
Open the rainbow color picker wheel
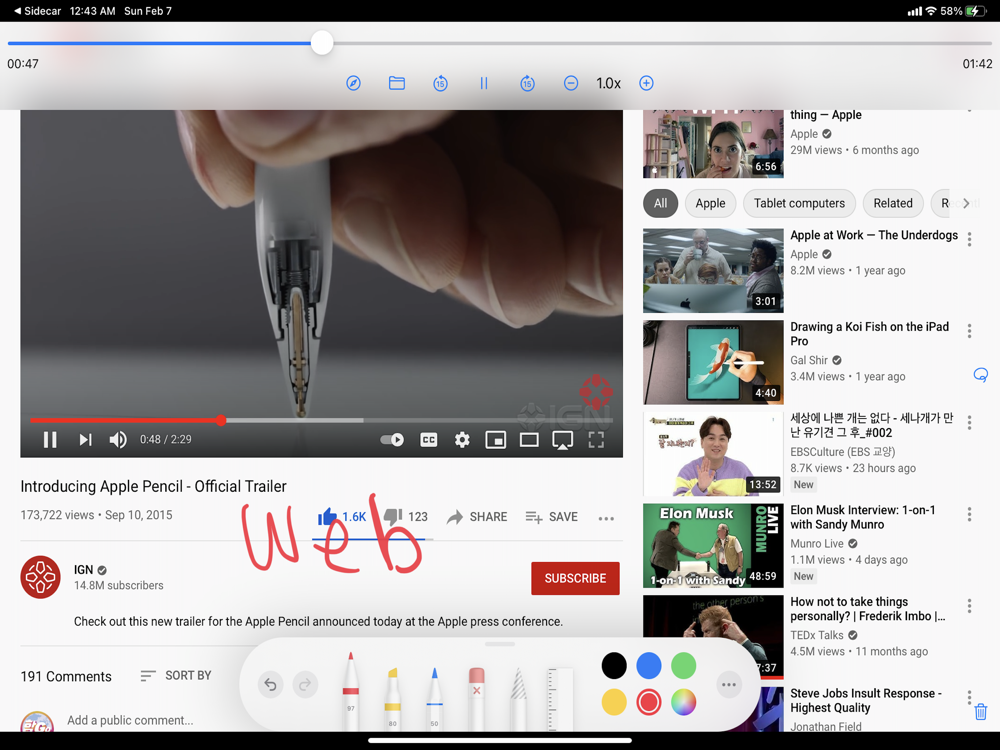[x=683, y=702]
